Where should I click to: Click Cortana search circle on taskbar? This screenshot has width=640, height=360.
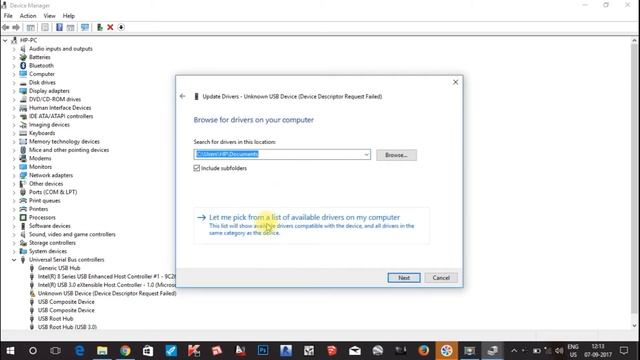33,351
